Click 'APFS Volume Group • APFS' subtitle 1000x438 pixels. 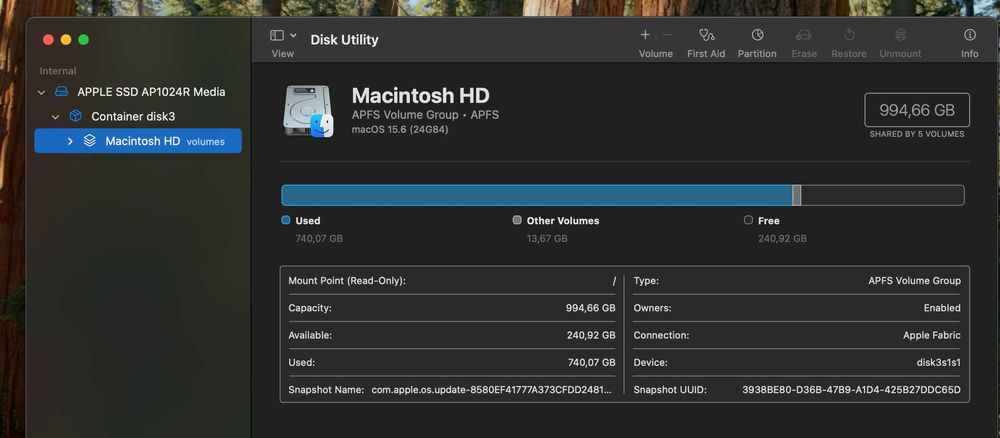point(425,115)
